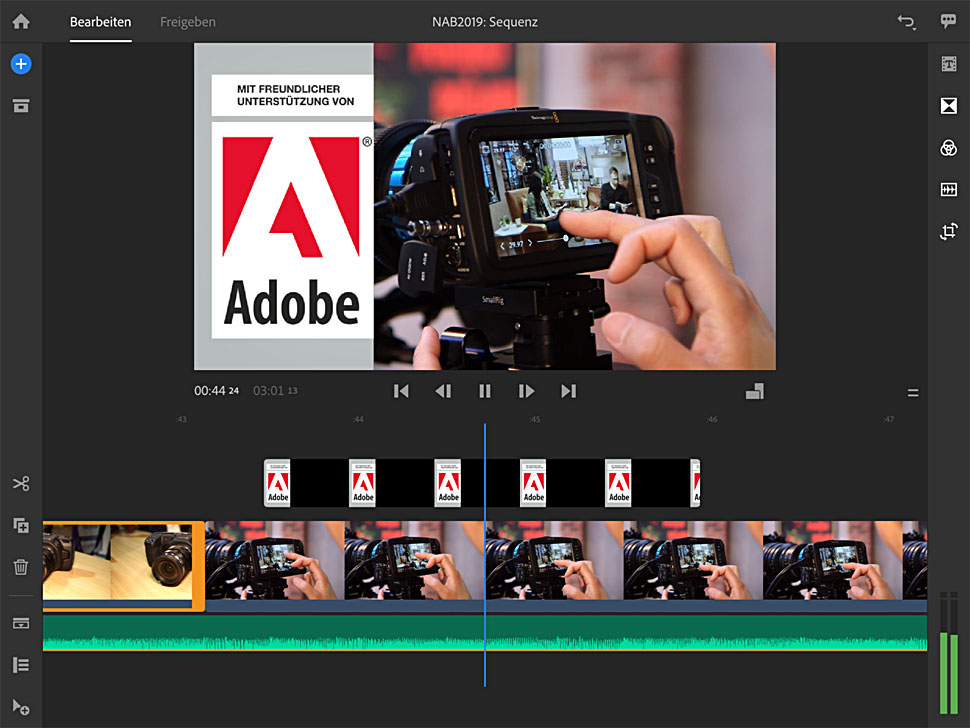Toggle the track expand icon in left sidebar

click(21, 623)
